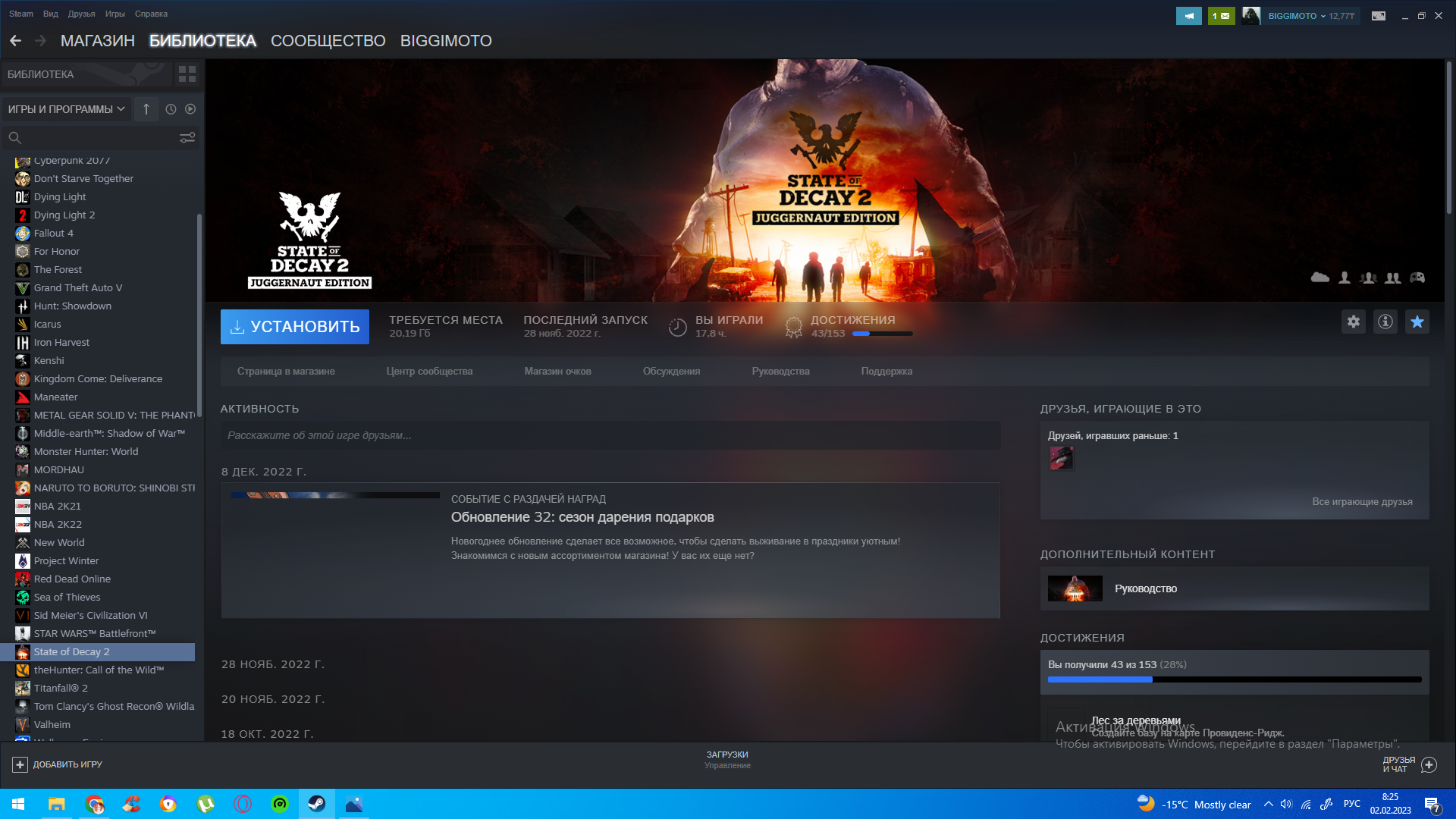Screen dimensions: 1456x819
Task: Open uTorrent from taskbar
Action: (206, 804)
